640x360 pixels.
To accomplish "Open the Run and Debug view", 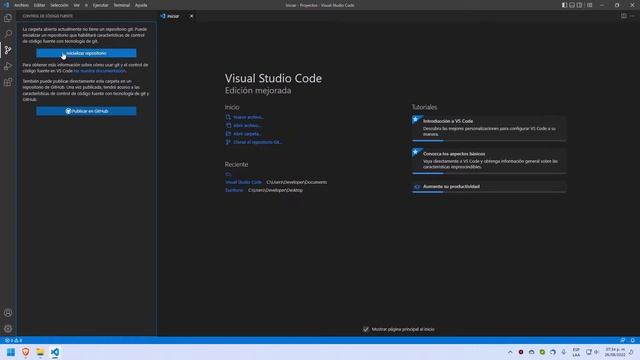I will [8, 66].
